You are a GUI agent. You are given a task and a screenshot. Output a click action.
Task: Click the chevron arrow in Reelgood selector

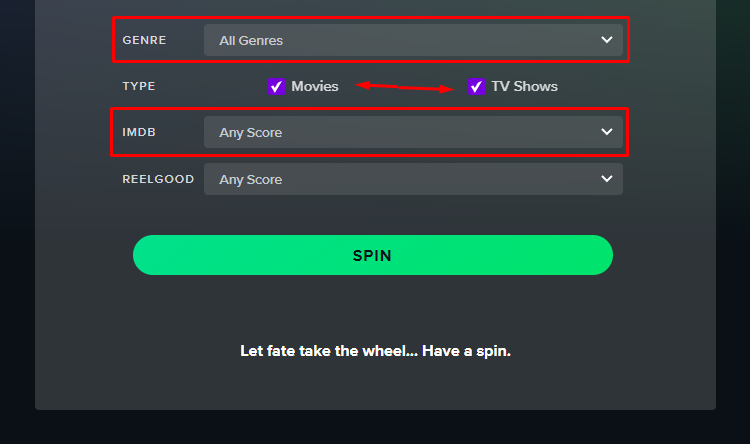pyautogui.click(x=607, y=178)
